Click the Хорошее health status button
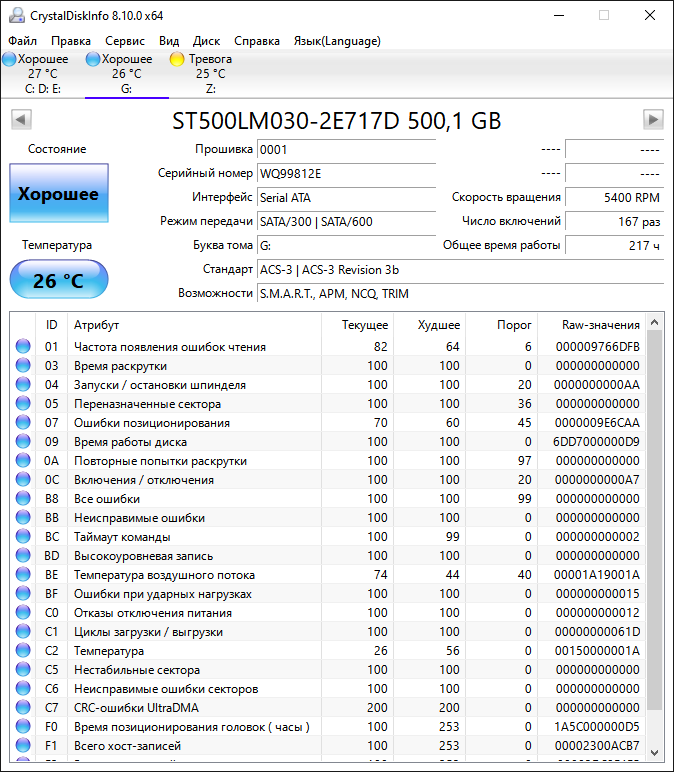 pos(59,193)
